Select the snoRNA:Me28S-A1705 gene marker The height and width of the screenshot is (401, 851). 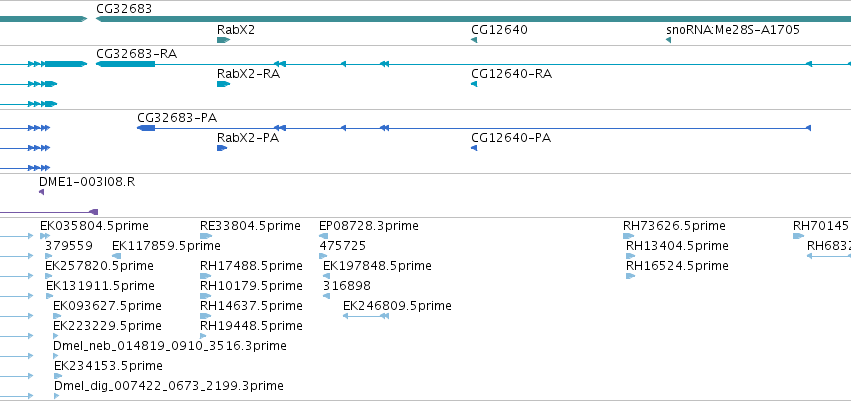coord(668,40)
